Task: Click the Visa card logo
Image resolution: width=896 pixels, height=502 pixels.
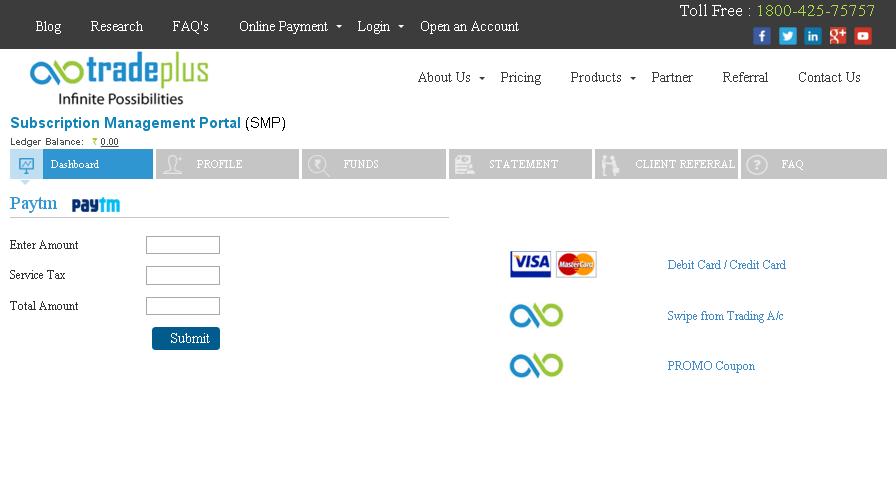Action: click(x=530, y=264)
